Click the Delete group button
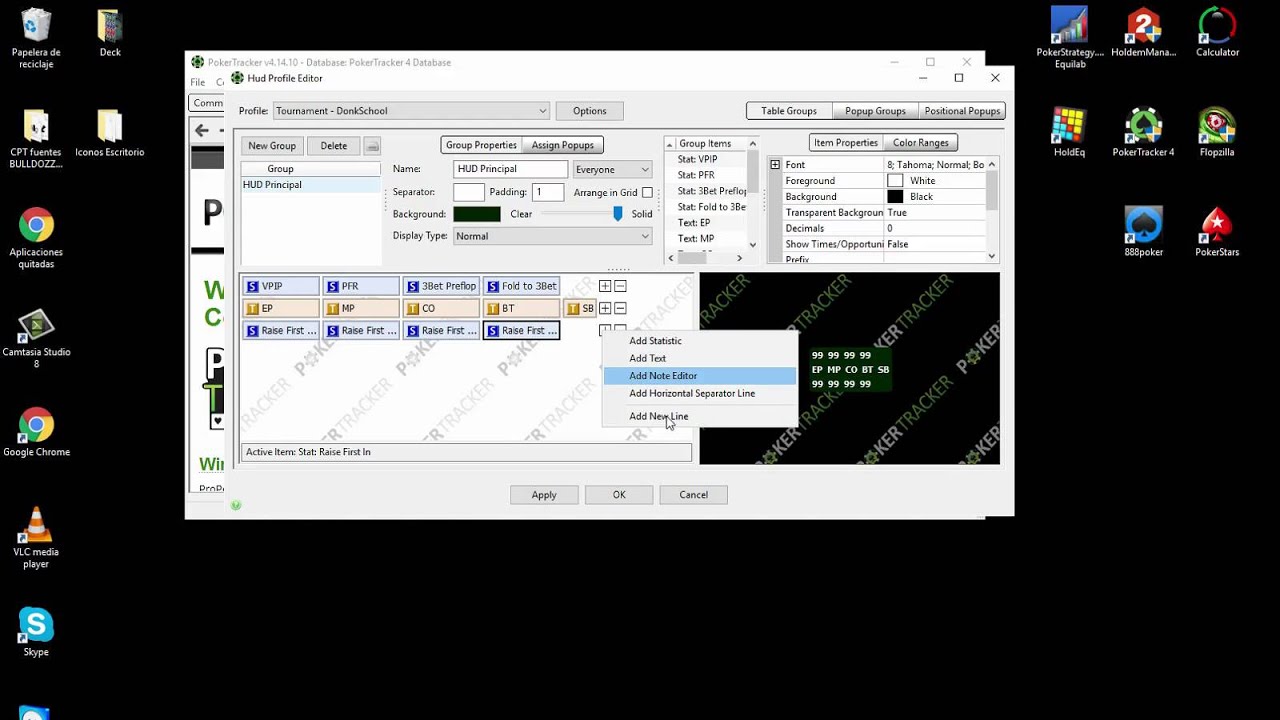This screenshot has width=1280, height=720. (334, 146)
